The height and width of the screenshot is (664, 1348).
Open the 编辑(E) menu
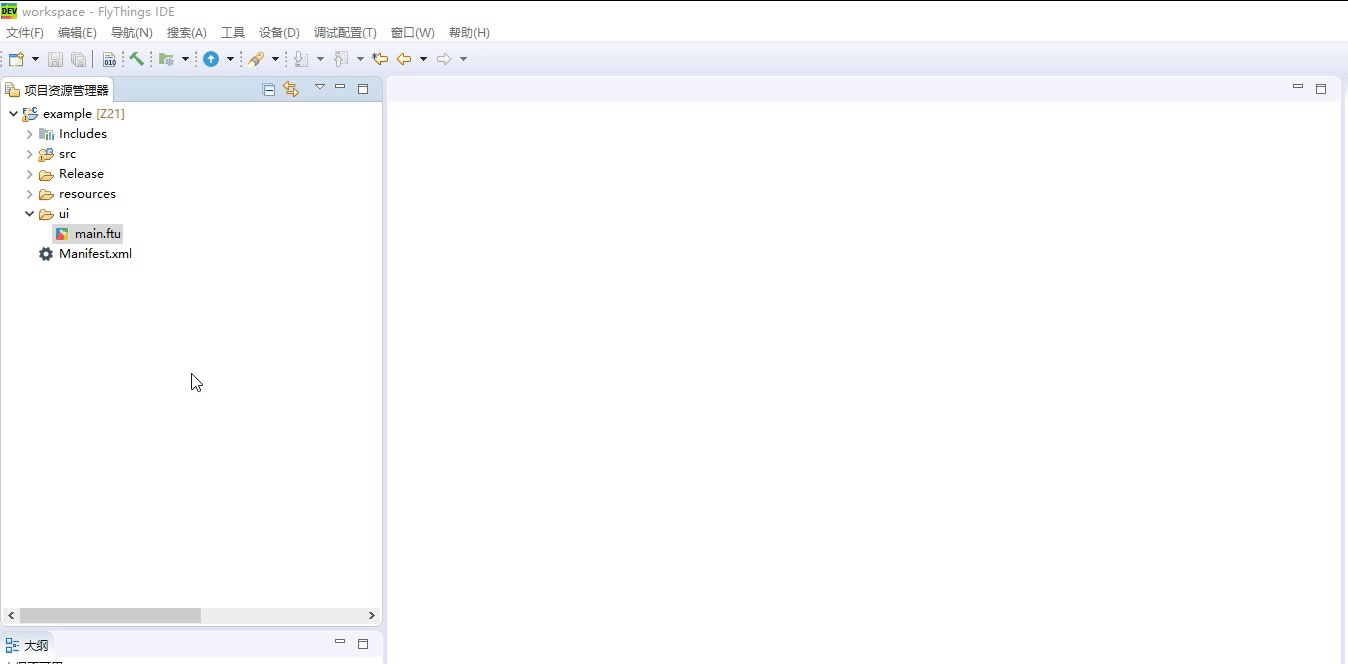coord(77,33)
